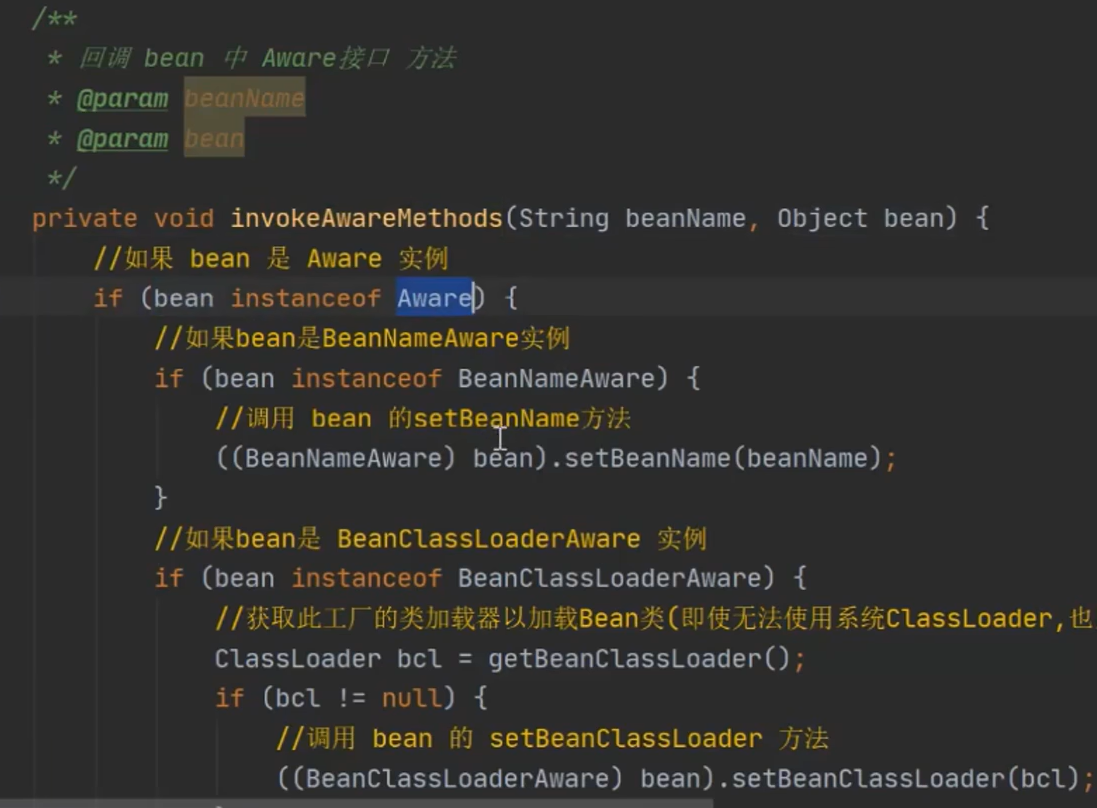This screenshot has width=1097, height=808.
Task: Click the 'ClassLoader bcl' declaration
Action: pyautogui.click(x=328, y=658)
